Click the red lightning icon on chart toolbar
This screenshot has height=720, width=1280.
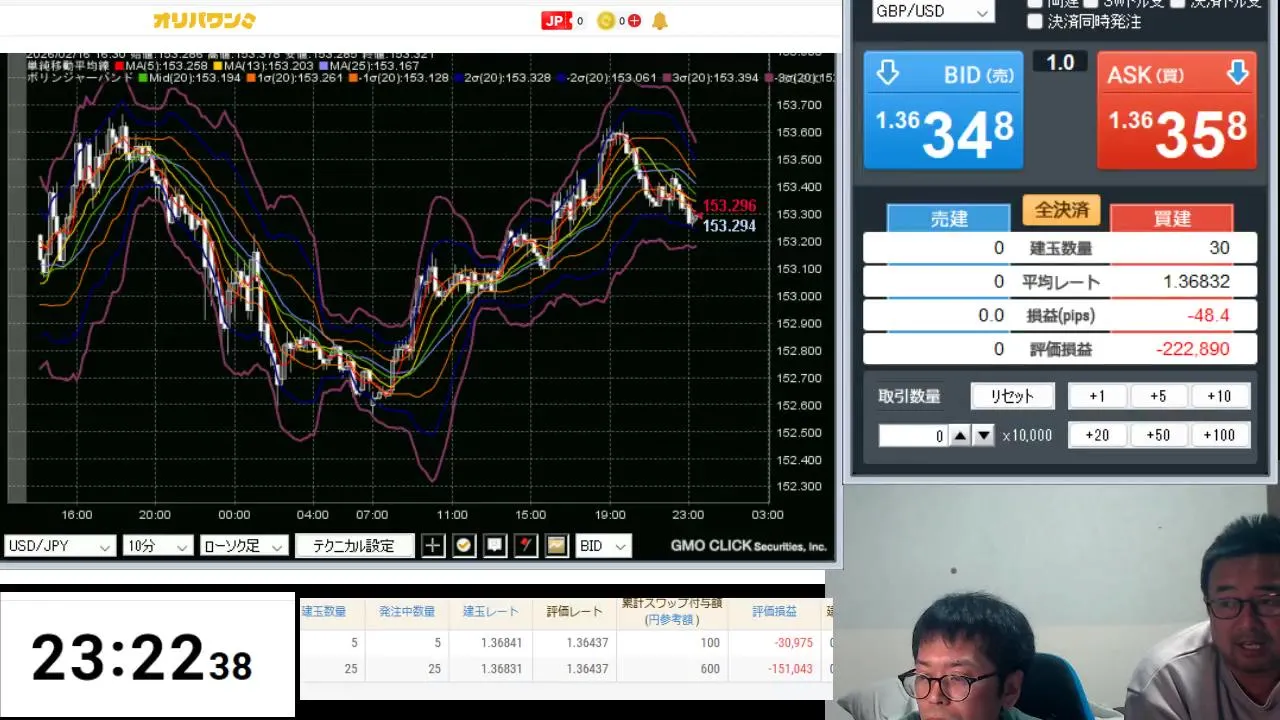pyautogui.click(x=526, y=545)
